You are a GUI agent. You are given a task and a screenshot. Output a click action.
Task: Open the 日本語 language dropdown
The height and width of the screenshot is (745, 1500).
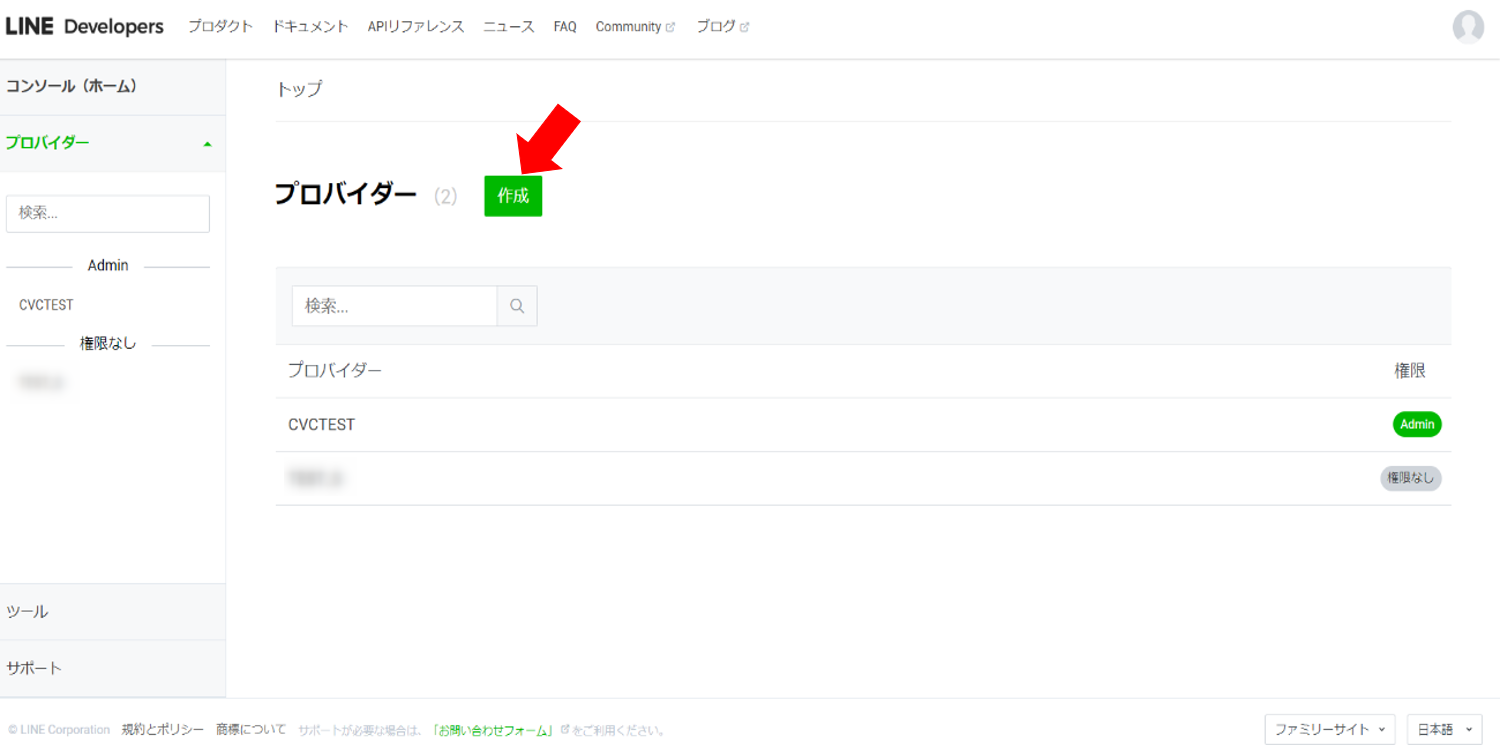click(x=1444, y=729)
